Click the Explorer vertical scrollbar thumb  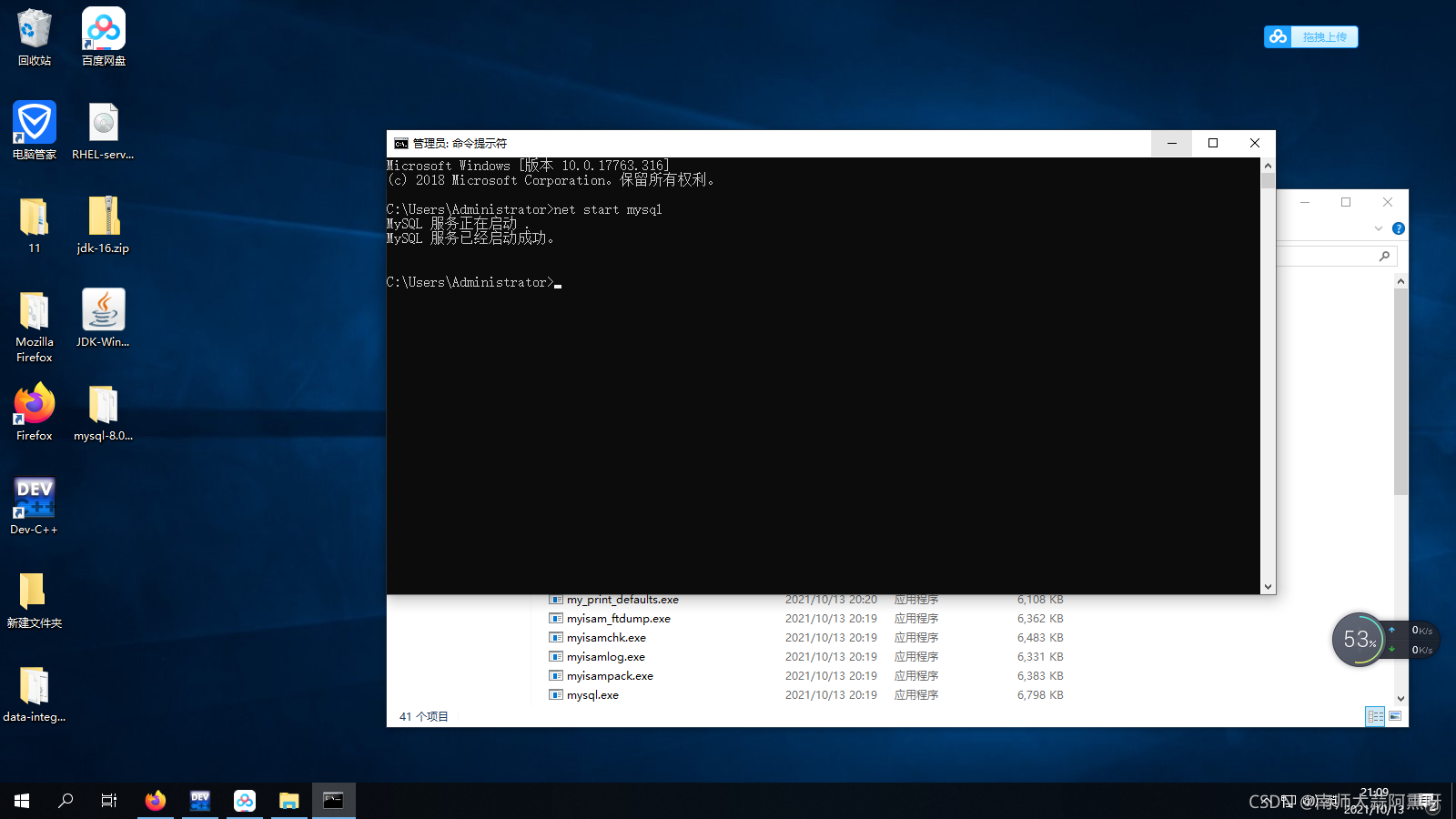[1400, 392]
